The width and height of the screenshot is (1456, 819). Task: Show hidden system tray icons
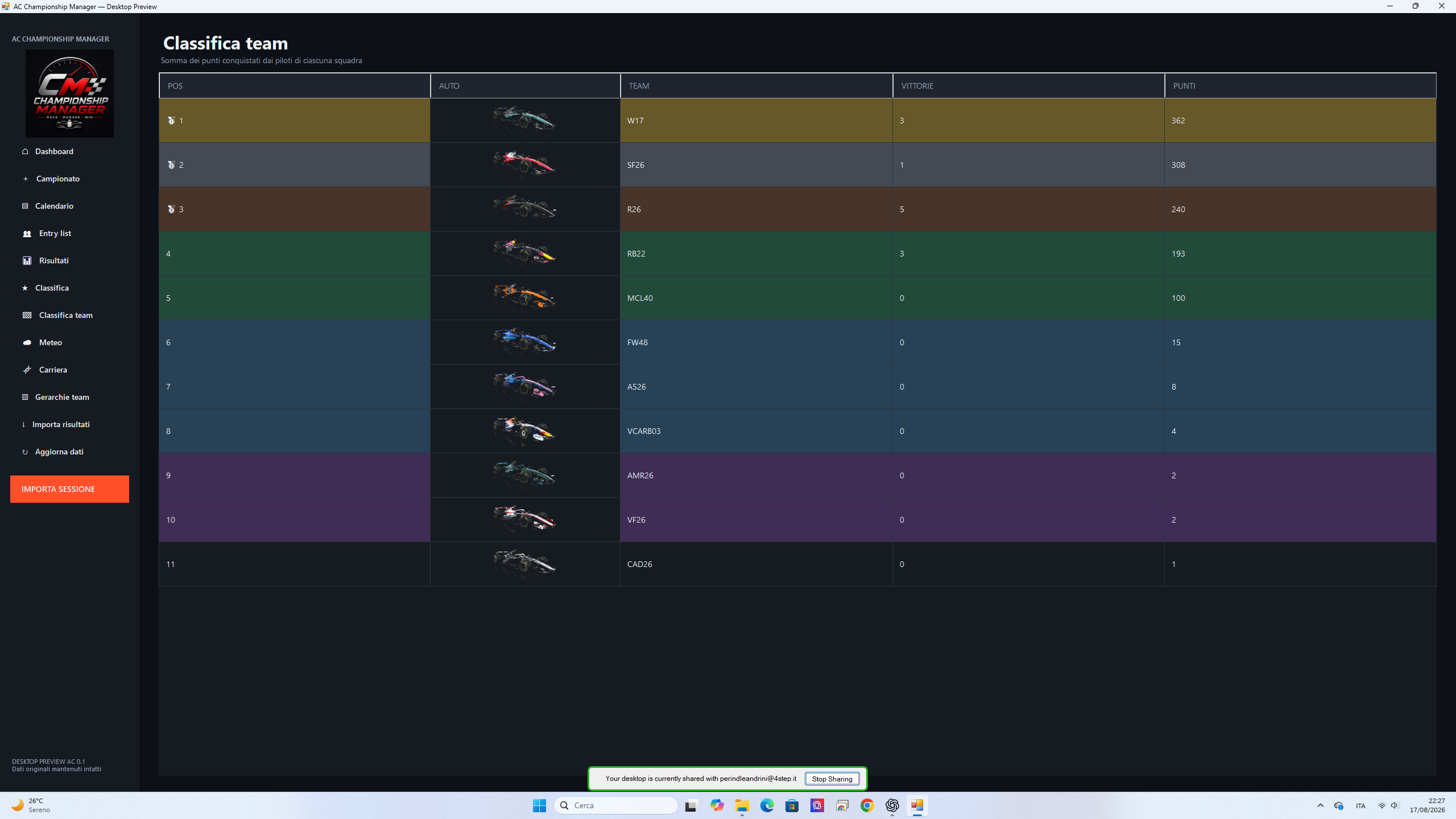(x=1321, y=805)
